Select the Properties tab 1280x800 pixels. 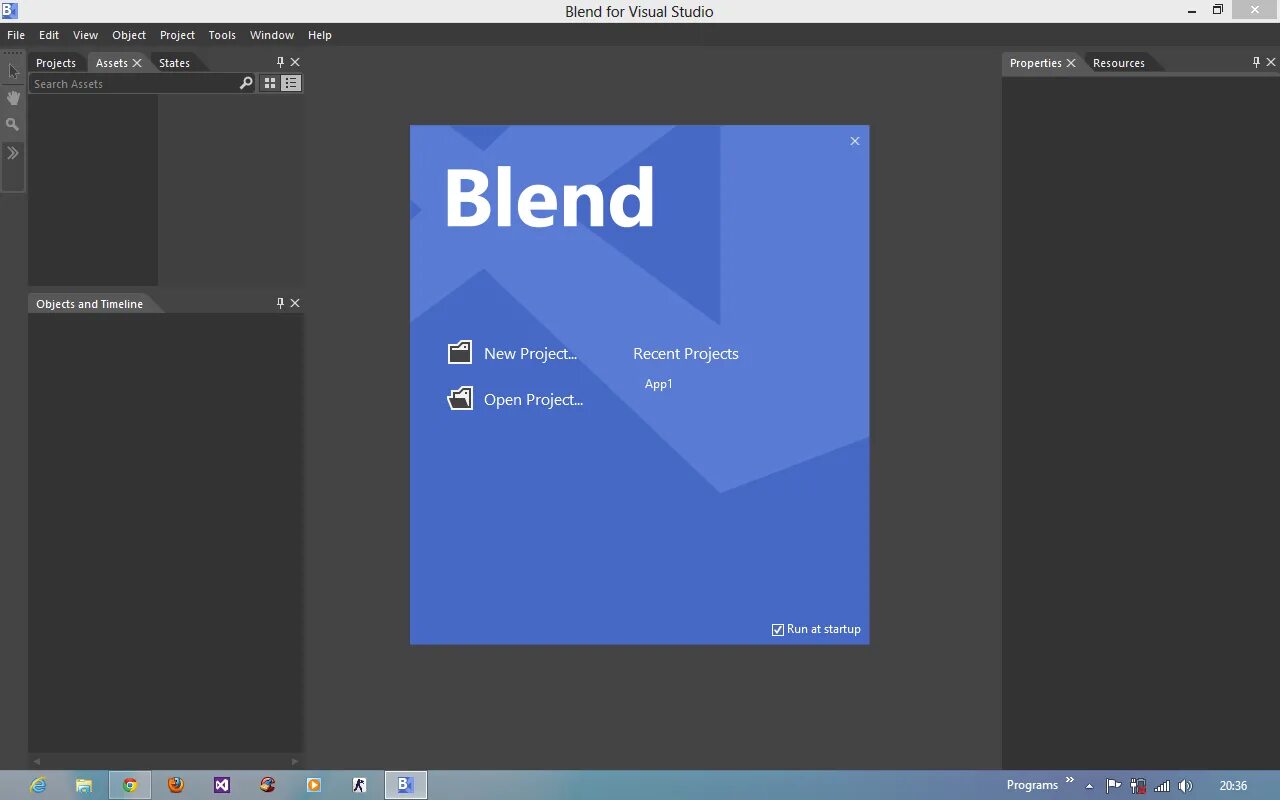1035,63
